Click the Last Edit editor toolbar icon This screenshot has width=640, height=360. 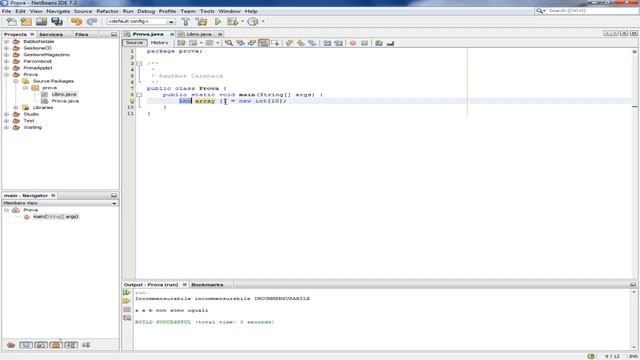pos(181,43)
